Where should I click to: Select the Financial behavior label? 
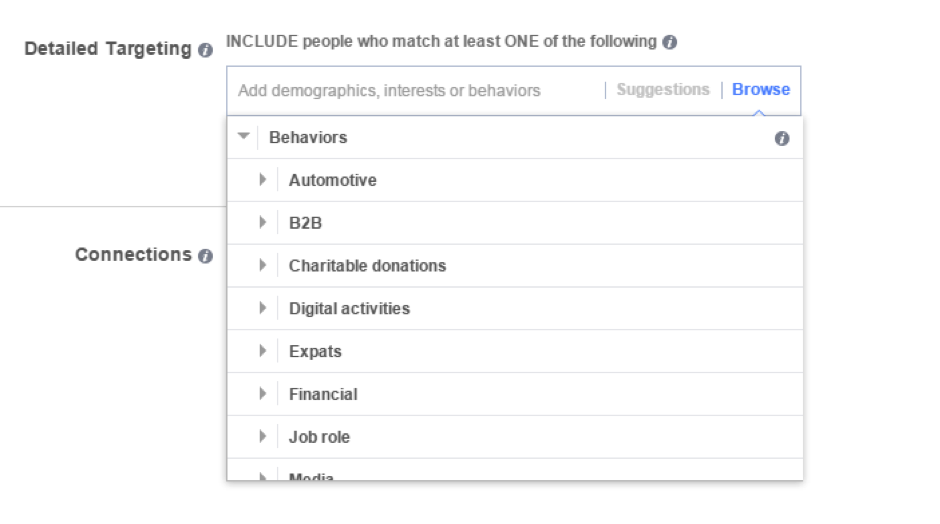pyautogui.click(x=323, y=394)
